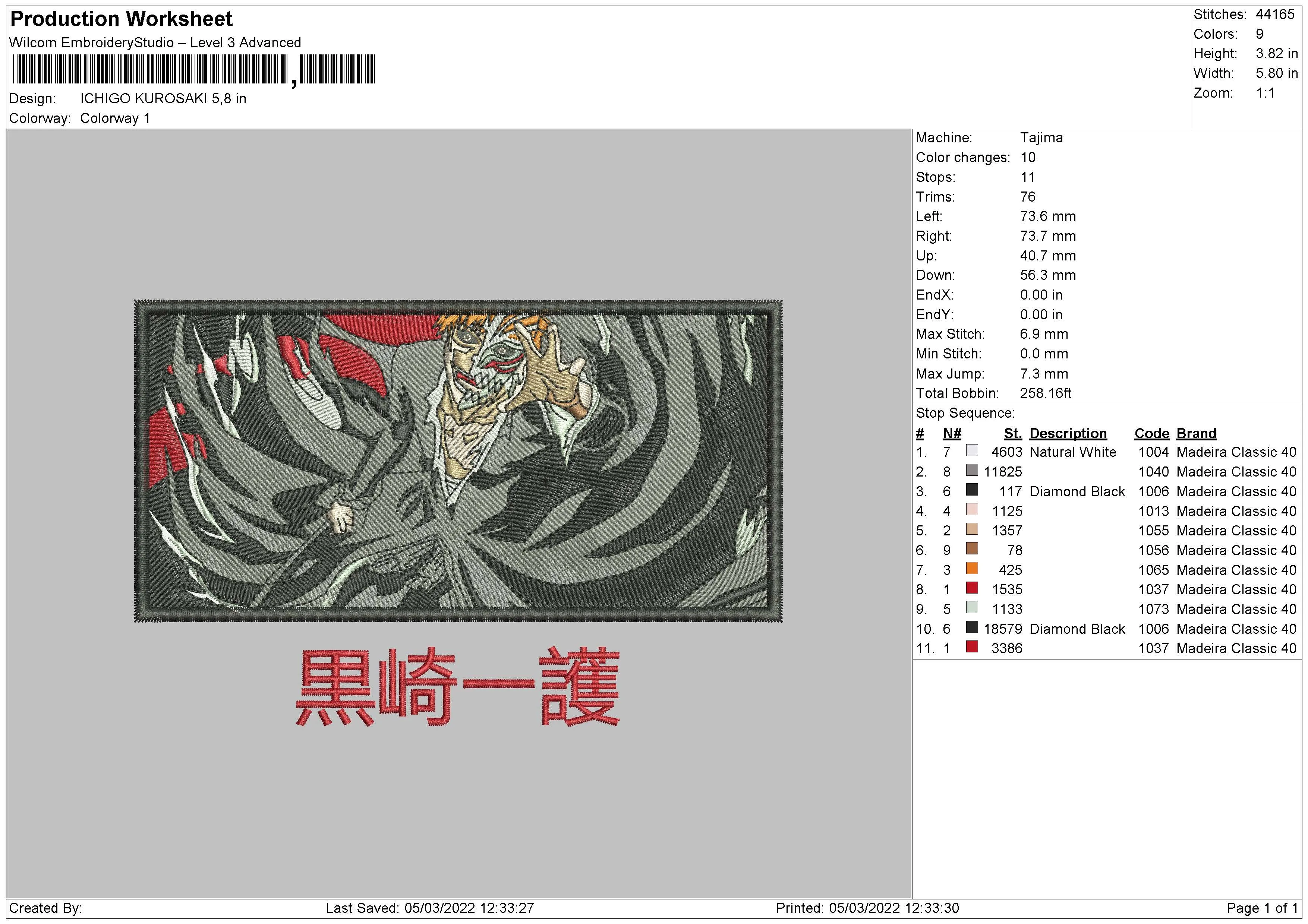Click the Machine value 'Tajima'

1041,138
